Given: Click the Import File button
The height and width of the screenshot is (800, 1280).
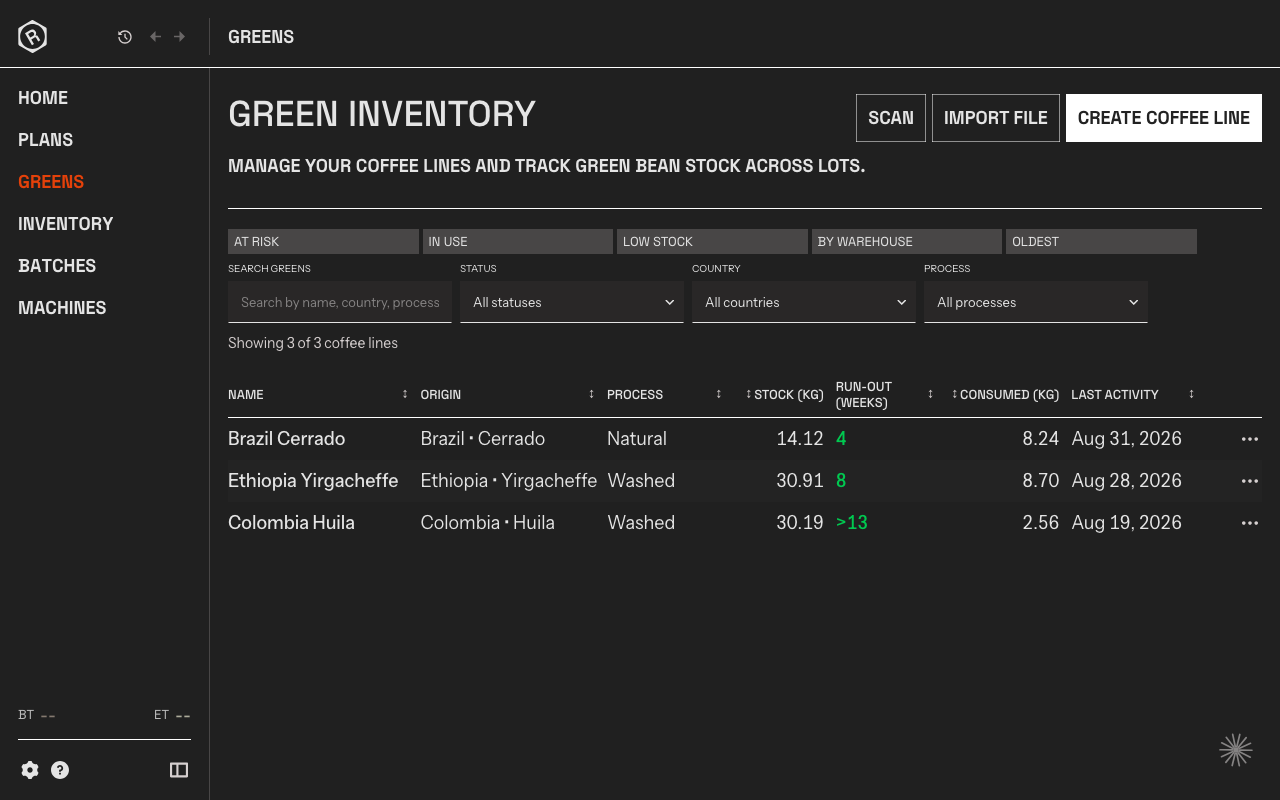Looking at the screenshot, I should pos(996,118).
